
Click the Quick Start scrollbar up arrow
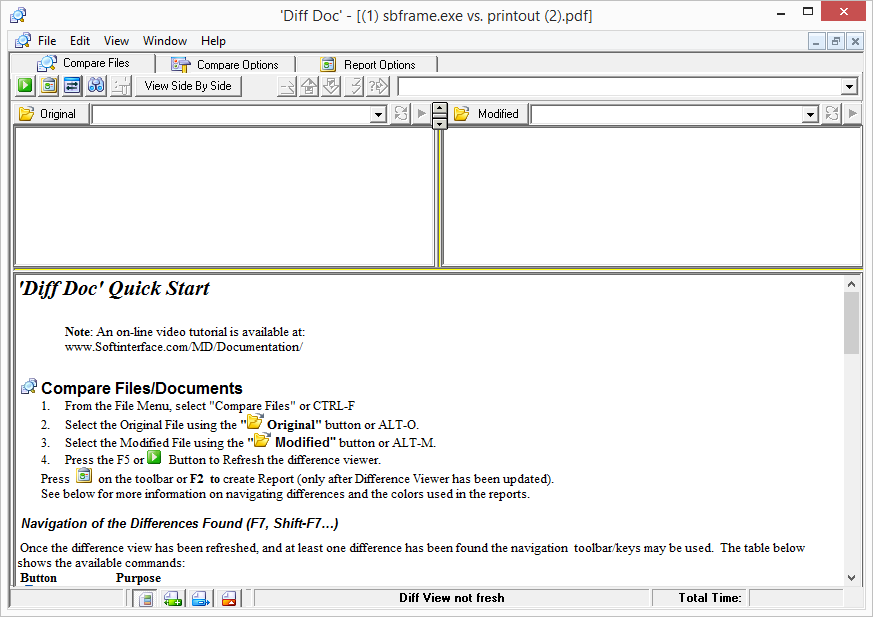(x=851, y=284)
